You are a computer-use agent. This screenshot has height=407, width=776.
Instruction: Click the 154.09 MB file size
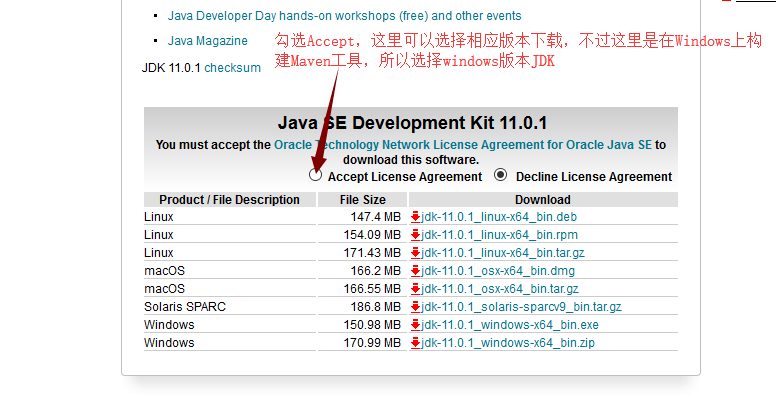pos(372,235)
